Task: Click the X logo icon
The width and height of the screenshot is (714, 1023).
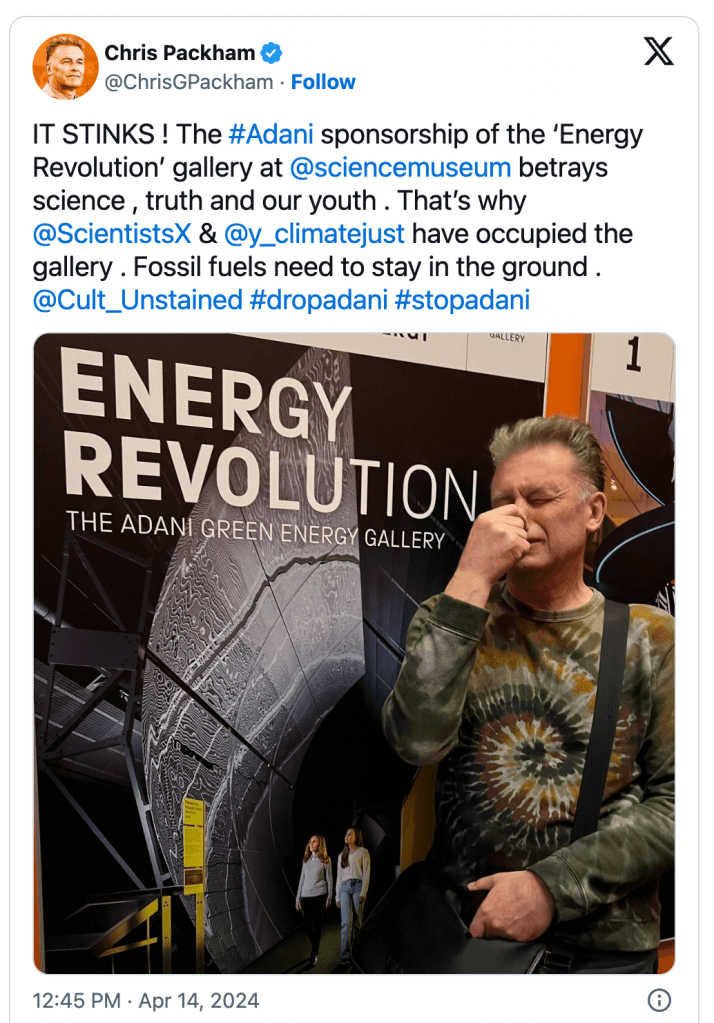Action: pos(658,52)
